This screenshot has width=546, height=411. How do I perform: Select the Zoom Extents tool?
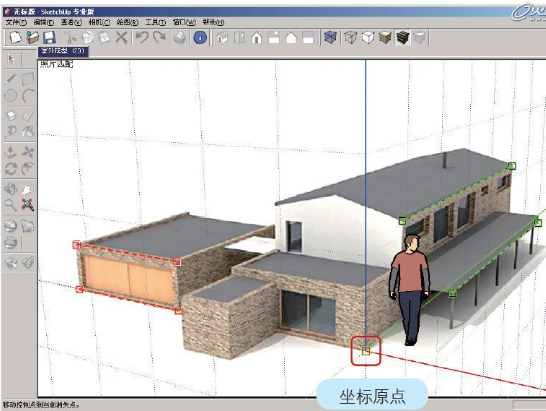pyautogui.click(x=28, y=205)
